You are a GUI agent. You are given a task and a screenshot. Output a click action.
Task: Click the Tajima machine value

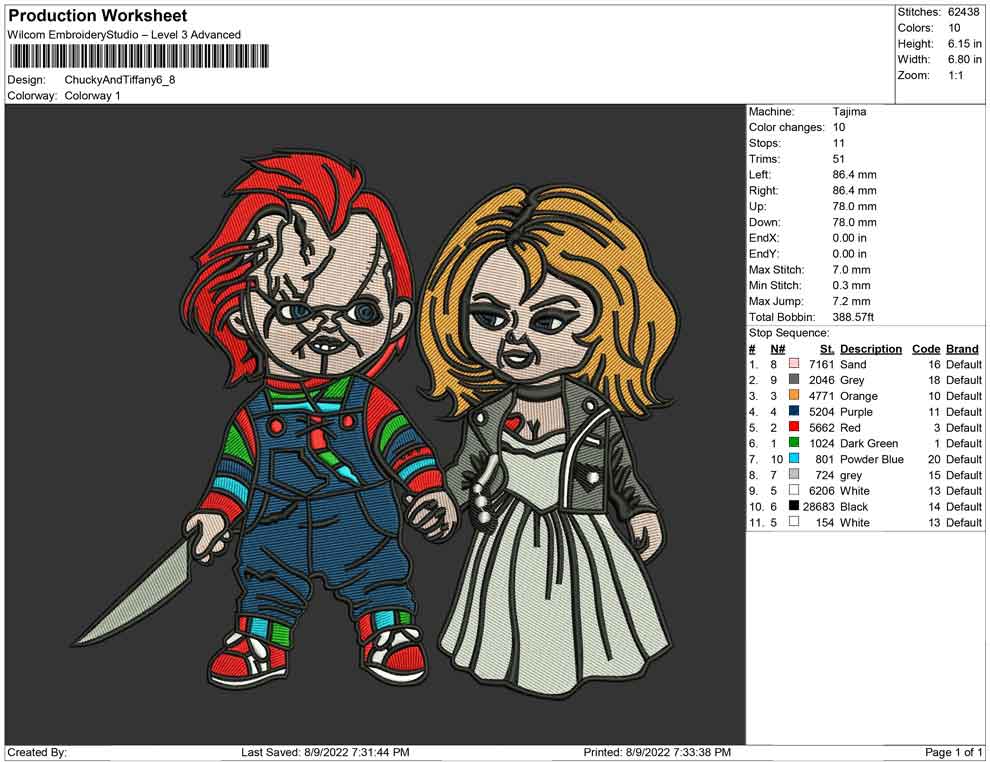849,112
